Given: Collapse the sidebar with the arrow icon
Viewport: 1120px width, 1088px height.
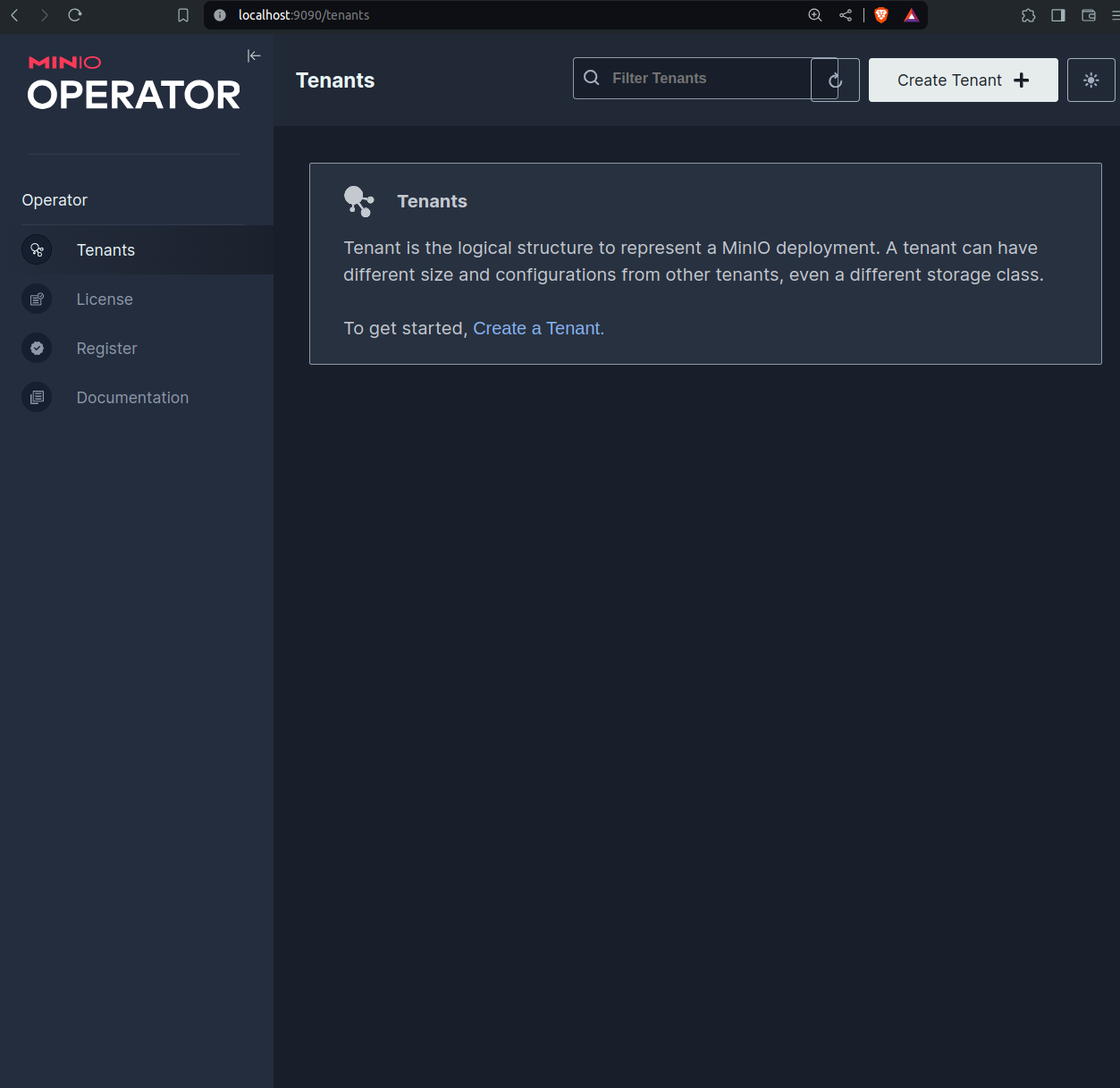Looking at the screenshot, I should [x=254, y=55].
